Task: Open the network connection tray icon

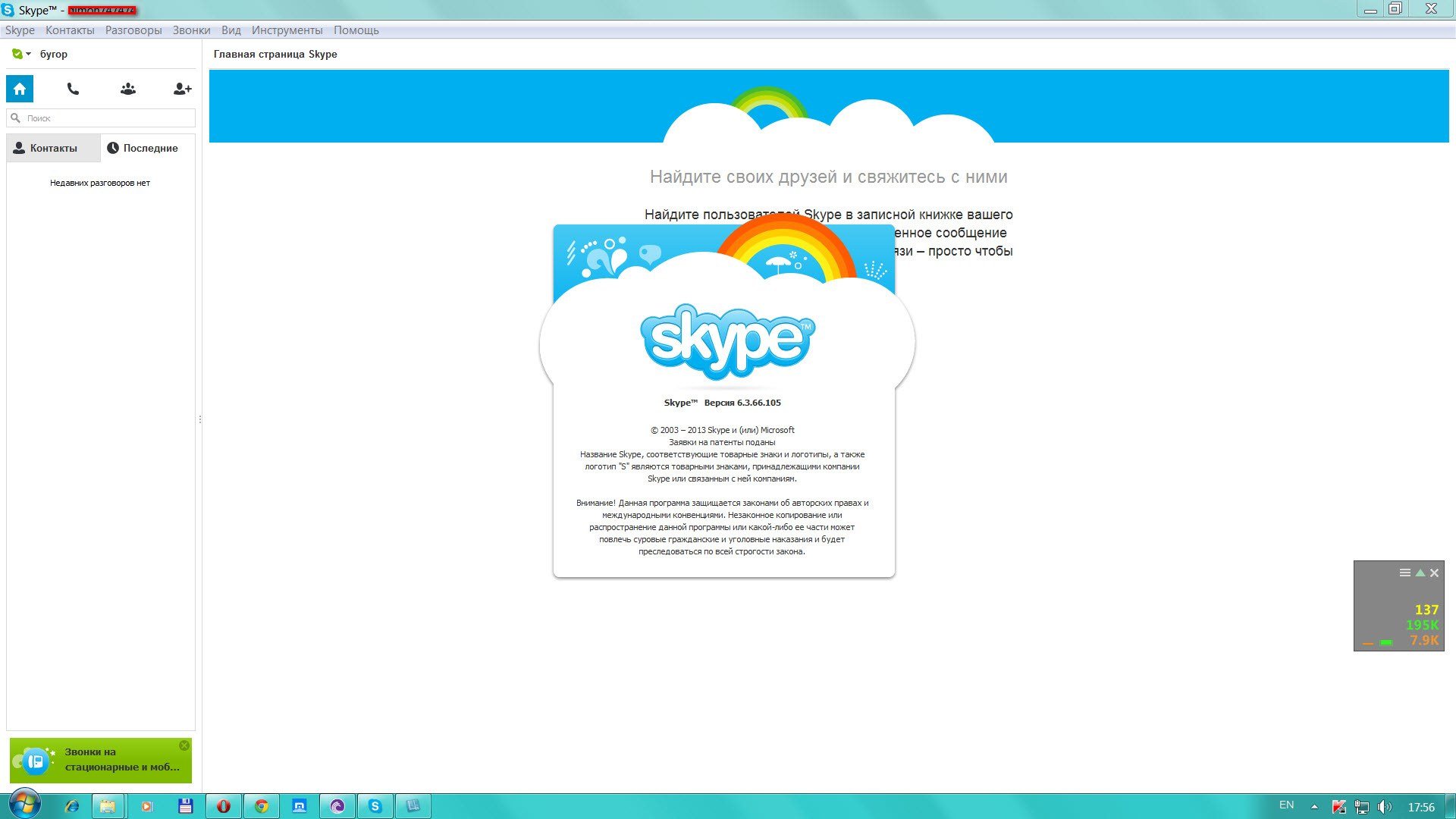Action: coord(1362,807)
